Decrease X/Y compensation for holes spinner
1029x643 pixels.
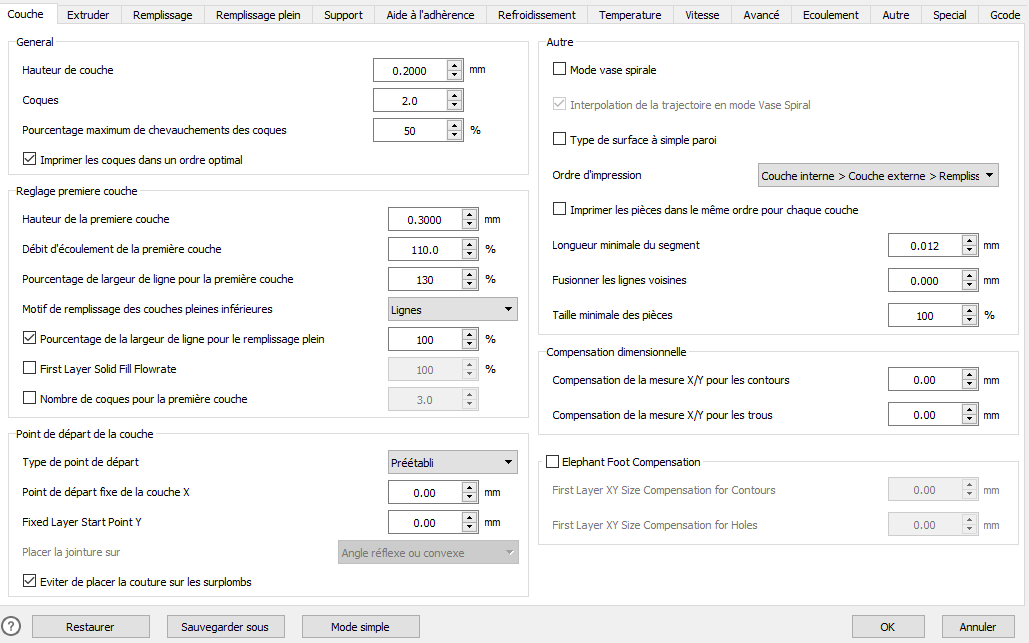click(969, 420)
